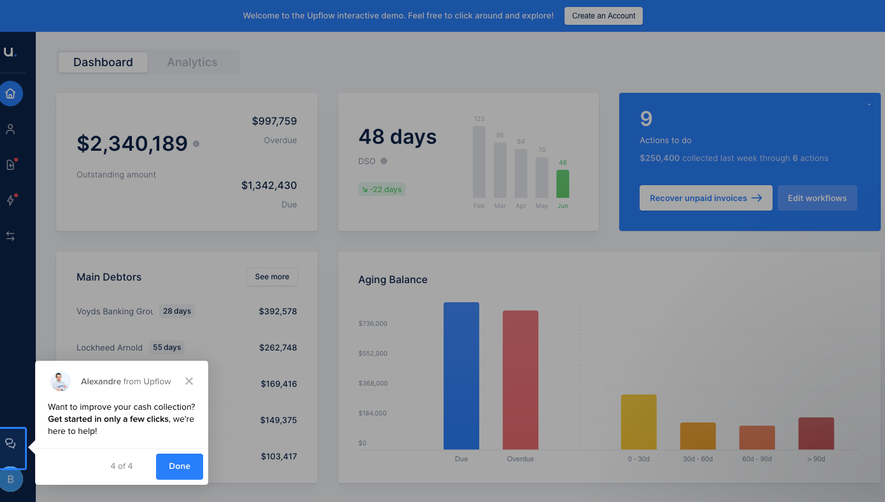Select Lockheed Arnold debtor row
Screen dimensions: 885x502
(187, 347)
